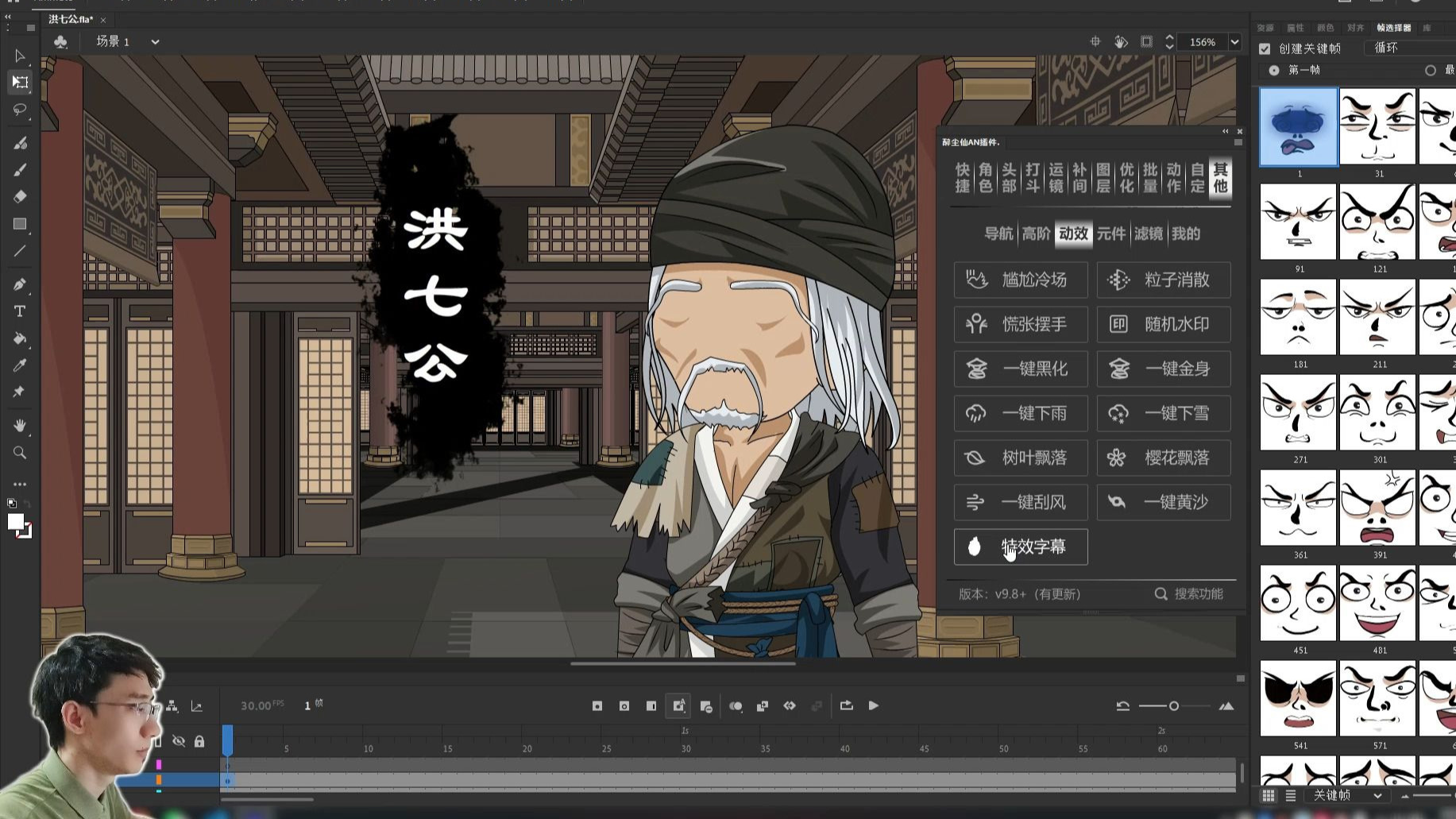Collapse the plugin panel double-arrow
This screenshot has width=1456, height=819.
(x=1225, y=131)
